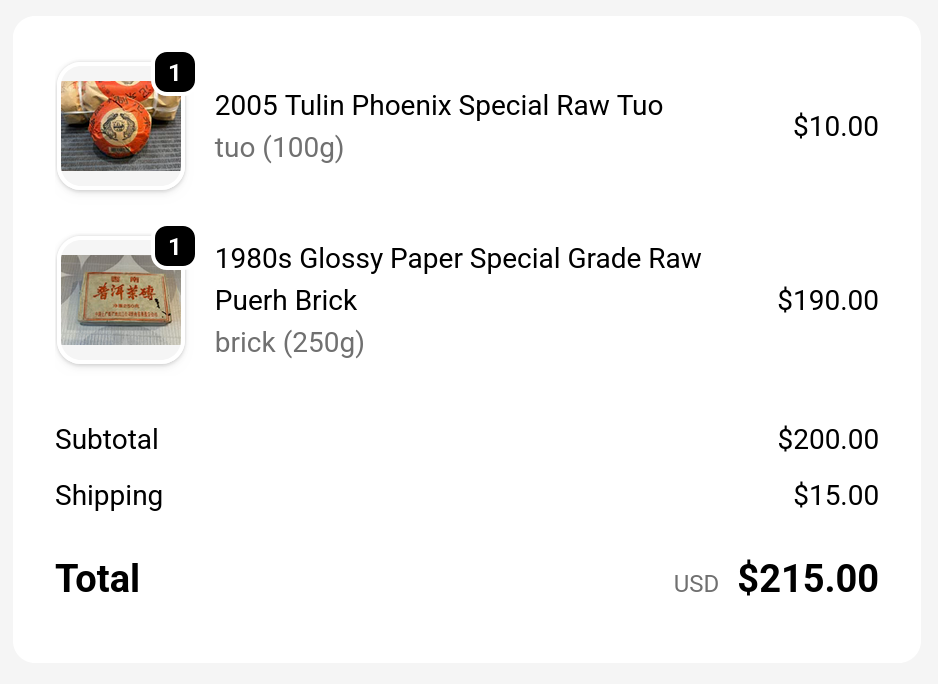
Task: Click the Subtotal label
Action: tap(107, 440)
